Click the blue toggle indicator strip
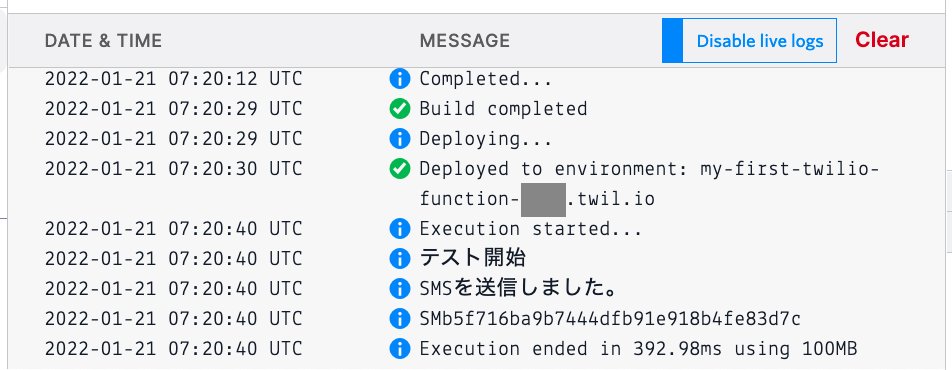The width and height of the screenshot is (952, 370). tap(673, 41)
